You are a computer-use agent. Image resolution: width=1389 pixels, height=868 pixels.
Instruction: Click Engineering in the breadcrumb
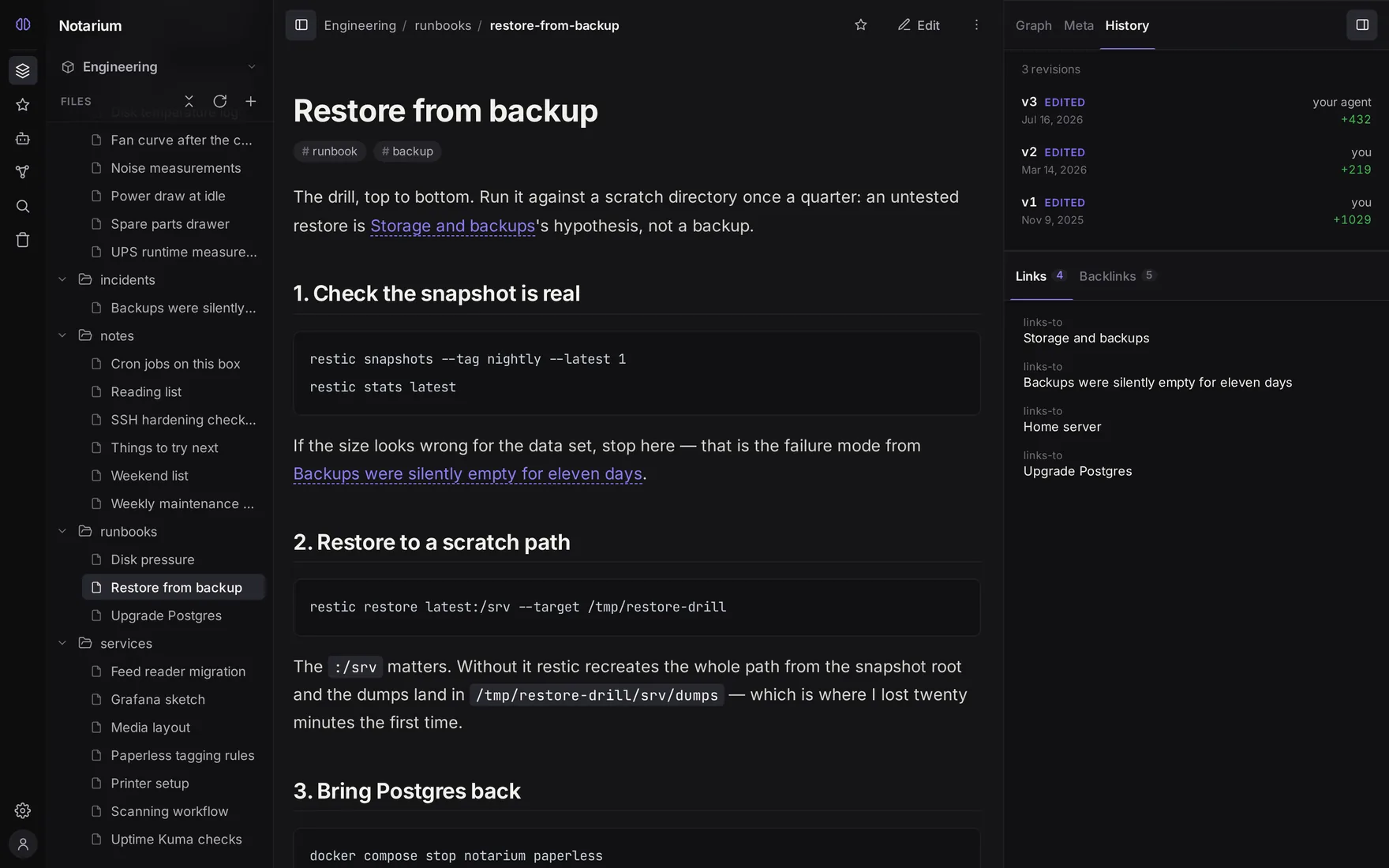coord(360,25)
